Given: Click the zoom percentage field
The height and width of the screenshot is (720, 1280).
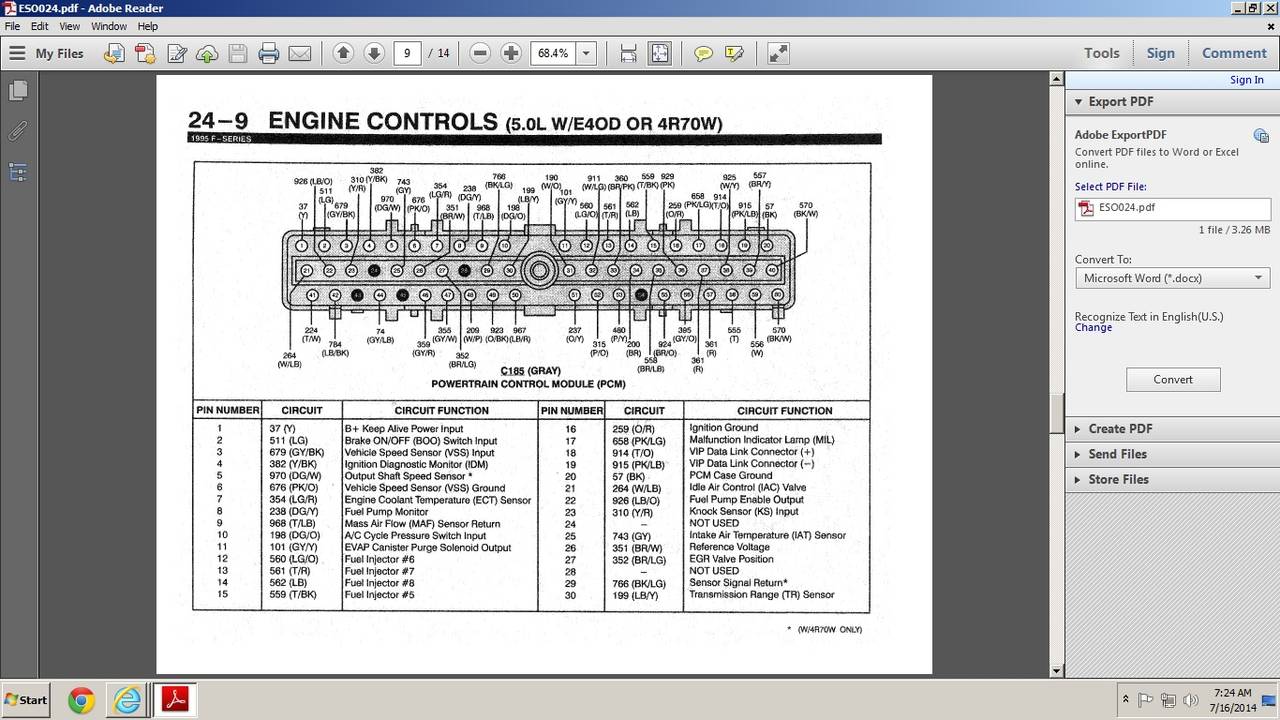Looking at the screenshot, I should tap(553, 53).
